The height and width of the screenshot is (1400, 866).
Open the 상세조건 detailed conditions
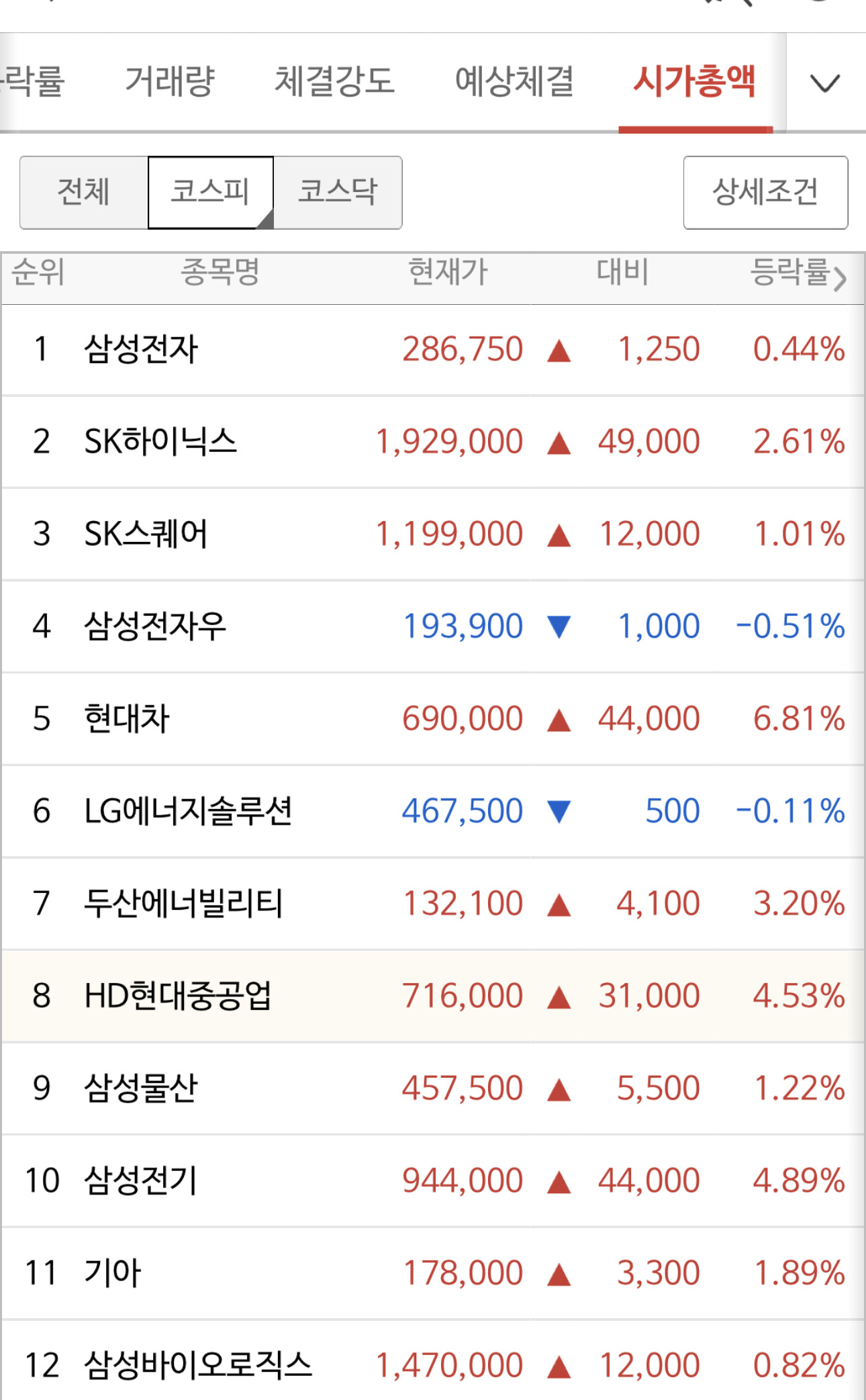(x=765, y=193)
